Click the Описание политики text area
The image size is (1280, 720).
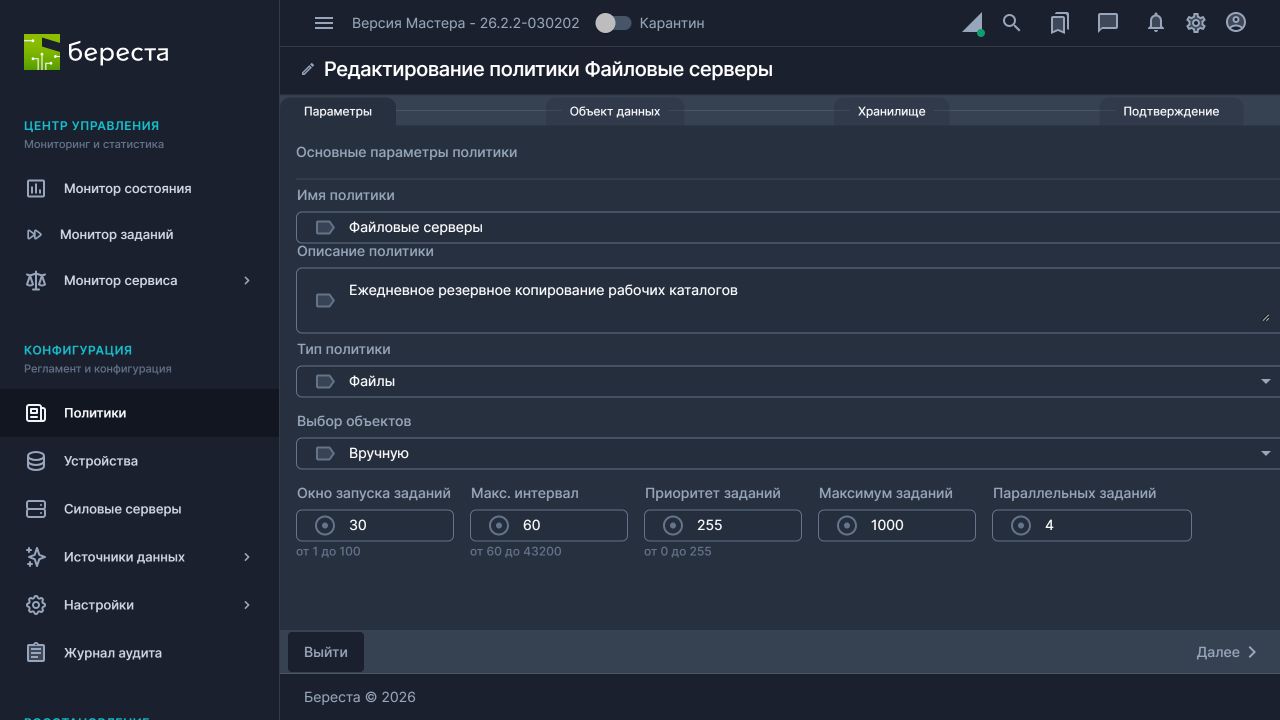pyautogui.click(x=788, y=300)
